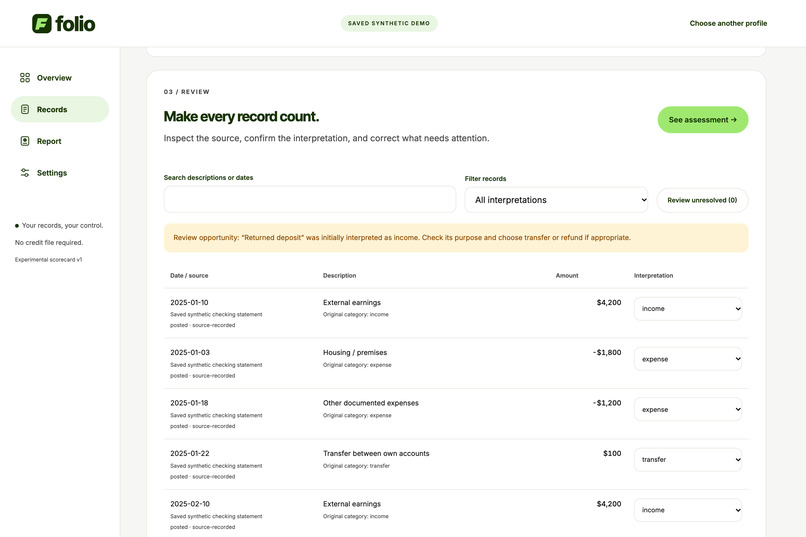Click the folio logo icon
This screenshot has height=537, width=806.
[x=42, y=24]
